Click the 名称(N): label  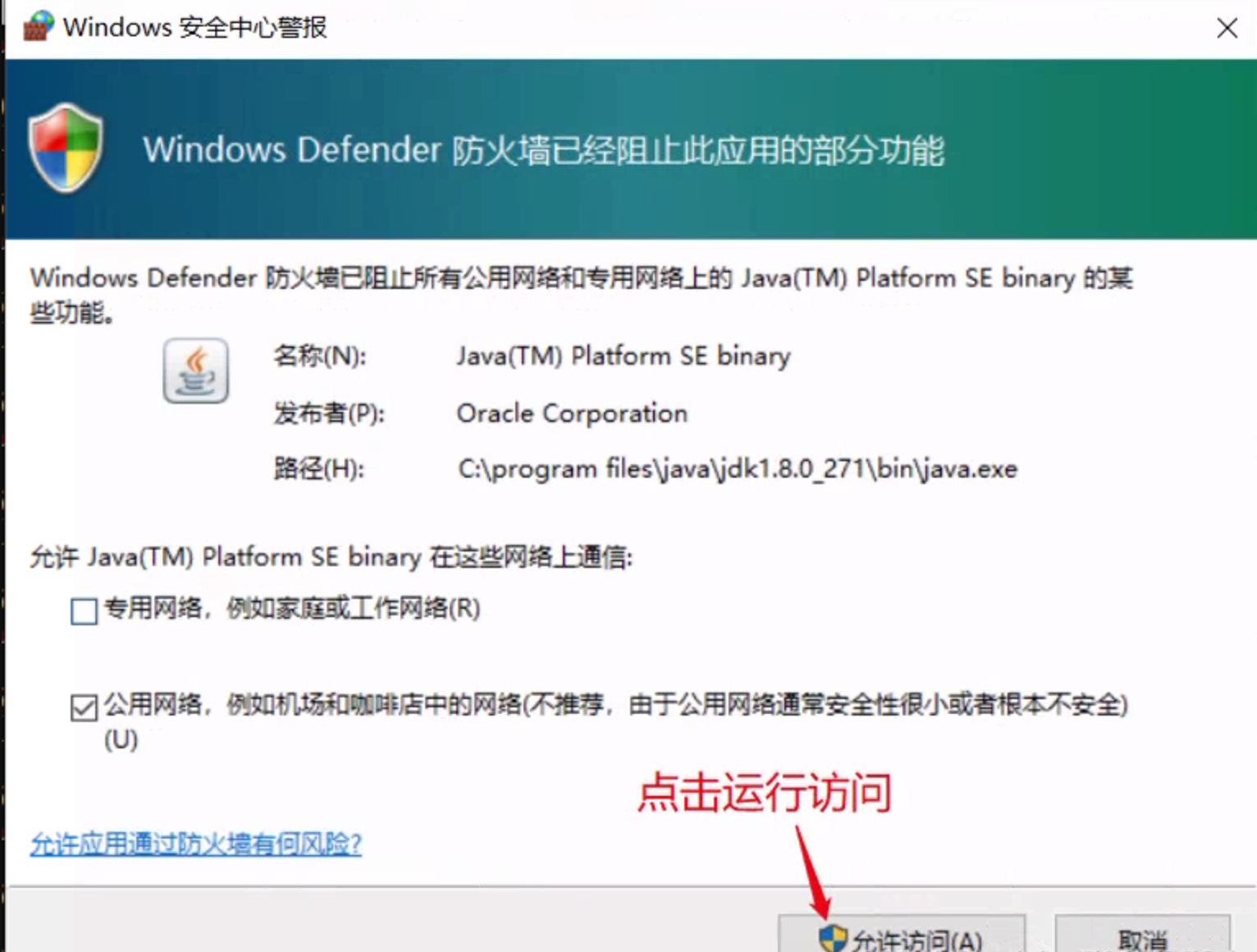(x=320, y=356)
